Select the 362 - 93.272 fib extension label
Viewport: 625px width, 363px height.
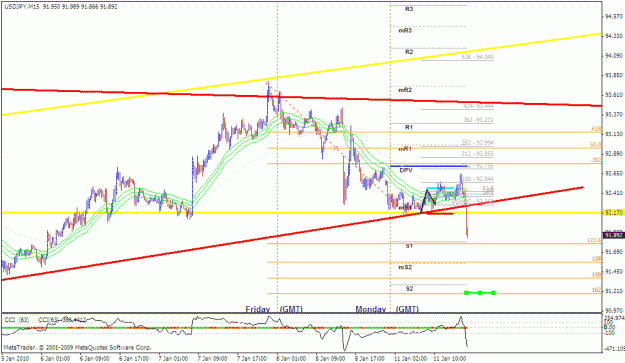[478, 120]
